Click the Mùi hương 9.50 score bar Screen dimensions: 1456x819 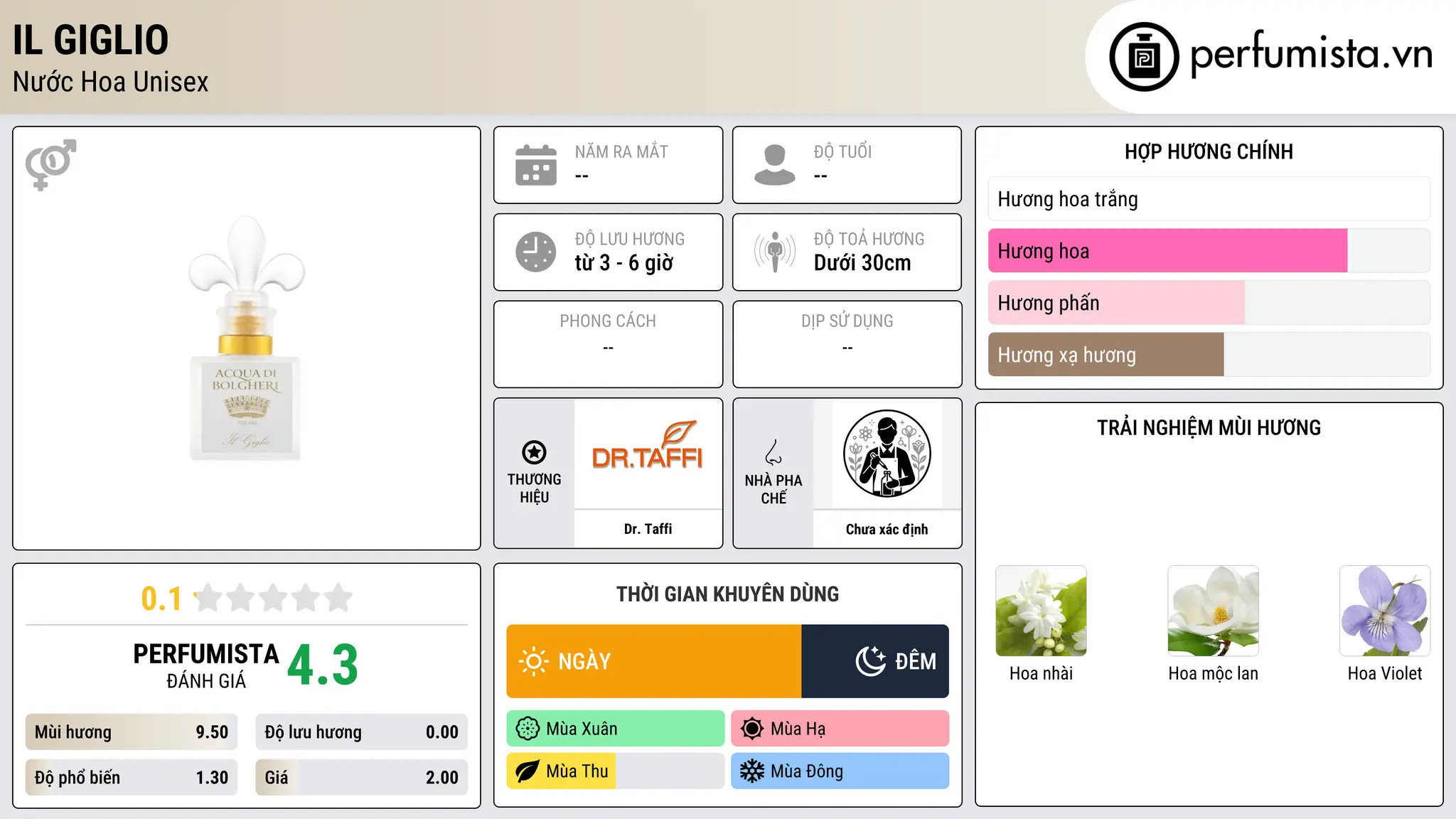(132, 732)
